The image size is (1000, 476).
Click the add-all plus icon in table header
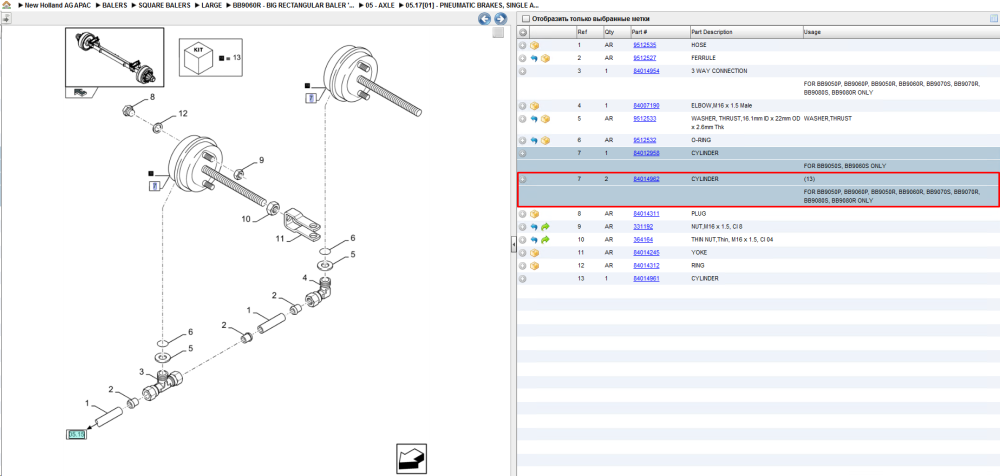(522, 32)
